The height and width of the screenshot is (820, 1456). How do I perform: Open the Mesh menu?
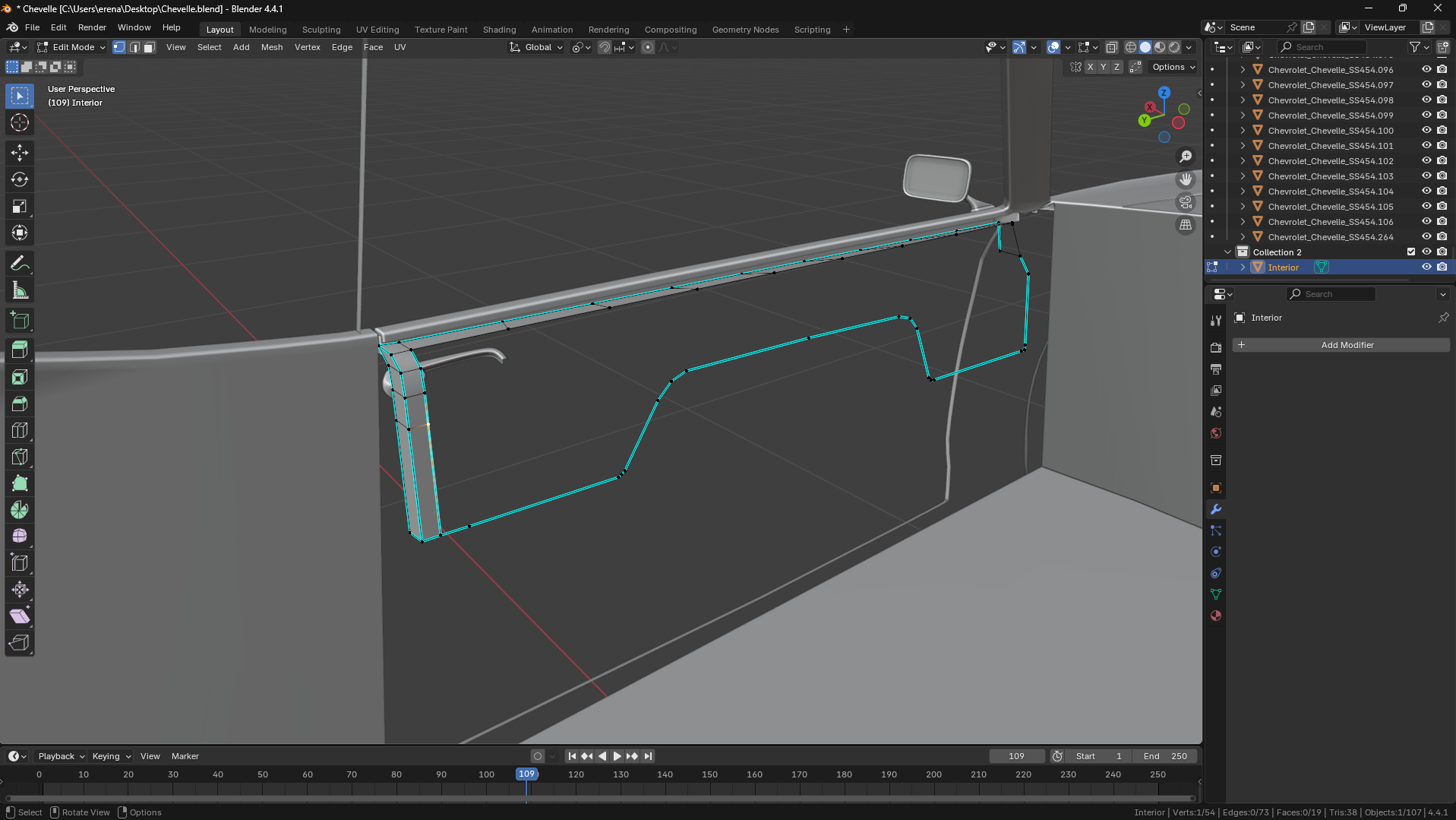(272, 47)
